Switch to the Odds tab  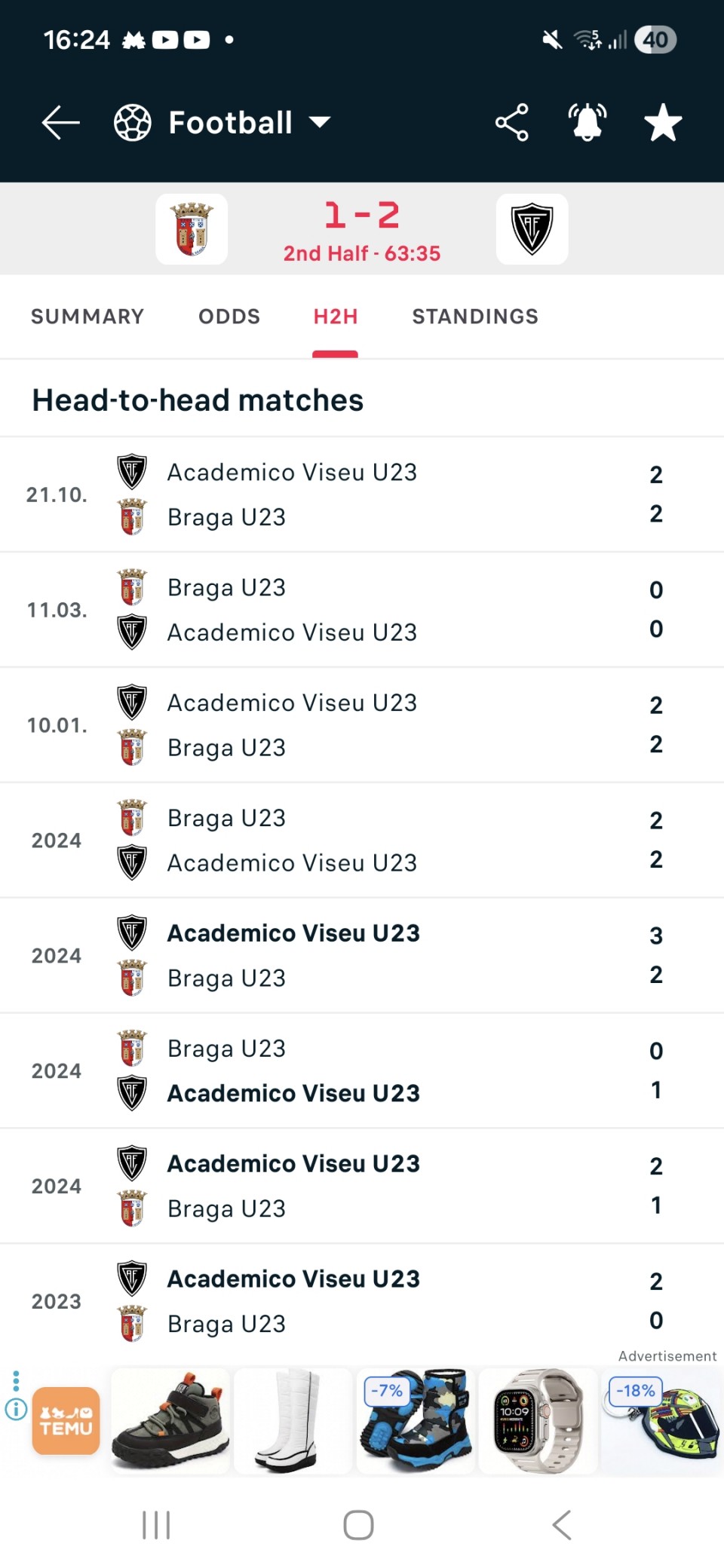point(229,317)
